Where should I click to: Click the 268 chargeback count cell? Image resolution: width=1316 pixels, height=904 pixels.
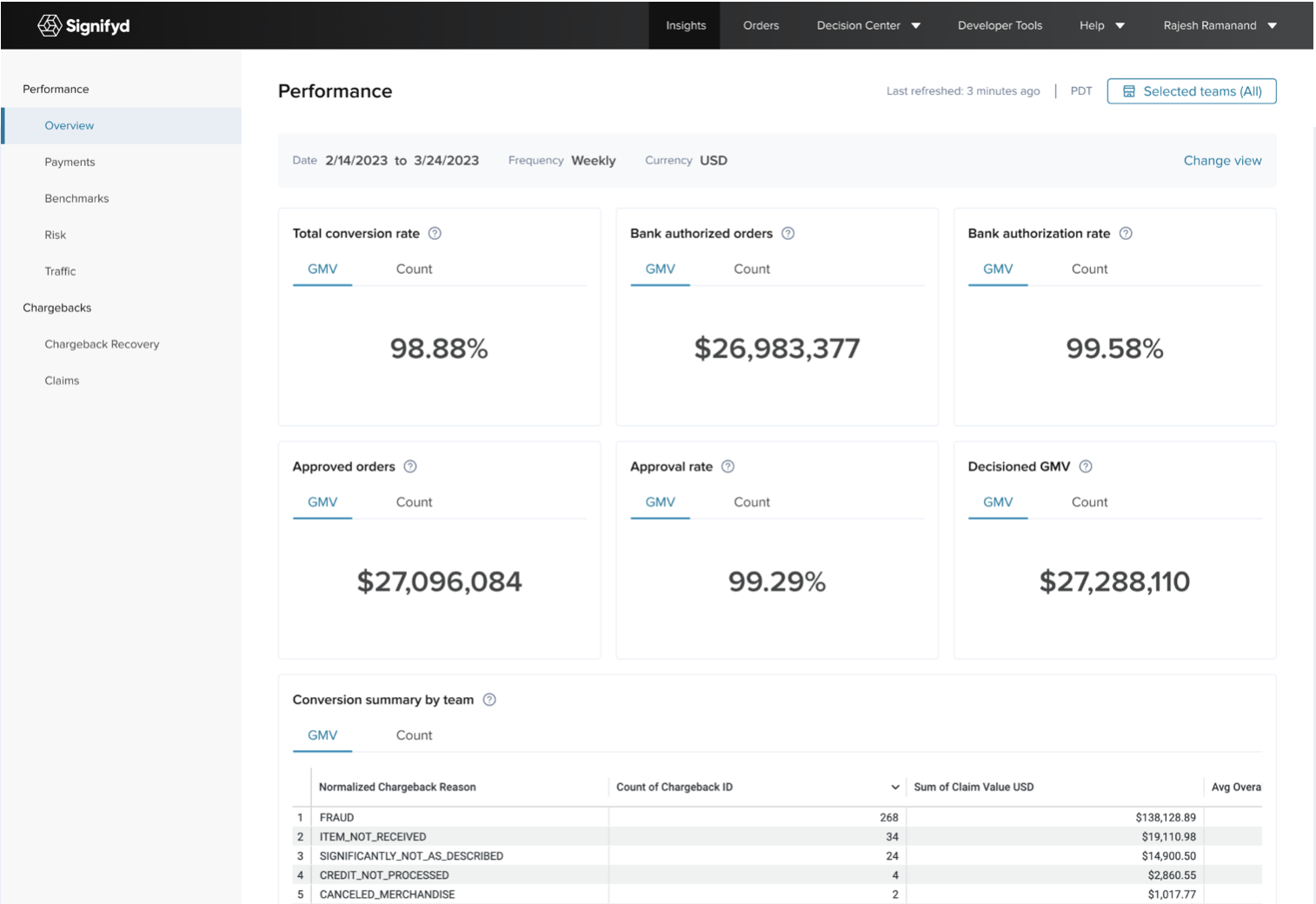(888, 817)
